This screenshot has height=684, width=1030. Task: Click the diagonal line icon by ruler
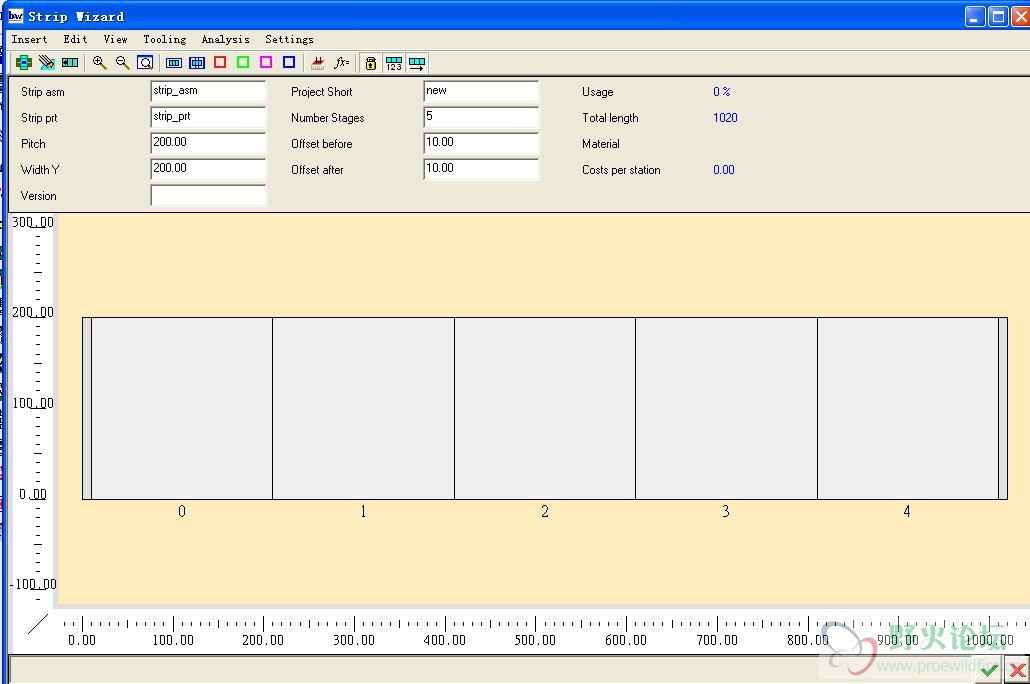(x=37, y=624)
